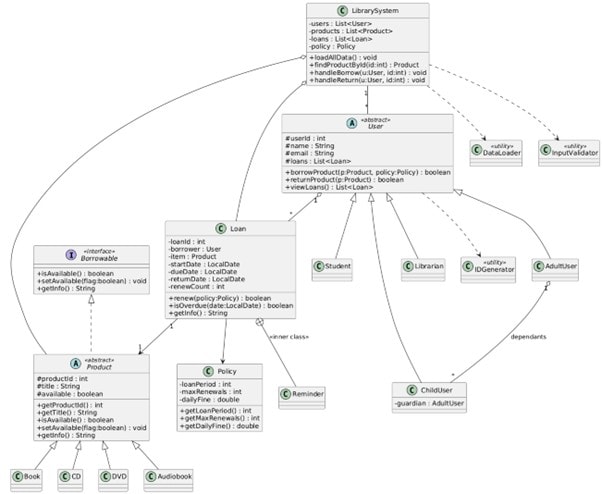
Task: Click the '«inner class»' relationship label
Action: [x=289, y=337]
